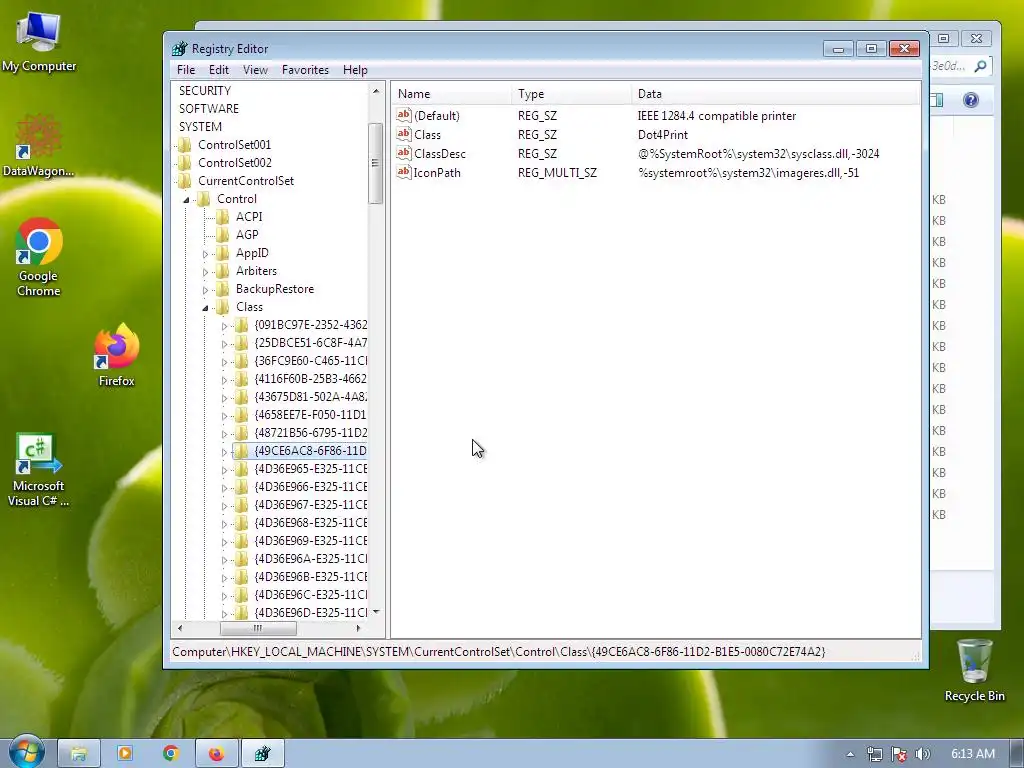Click the 'IEEE 1284.4 compatible printer' data cell
This screenshot has height=768, width=1024.
tap(716, 116)
